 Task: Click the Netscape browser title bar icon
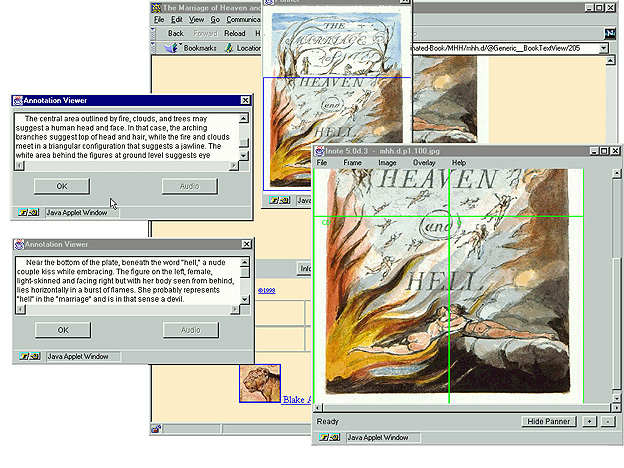click(156, 8)
